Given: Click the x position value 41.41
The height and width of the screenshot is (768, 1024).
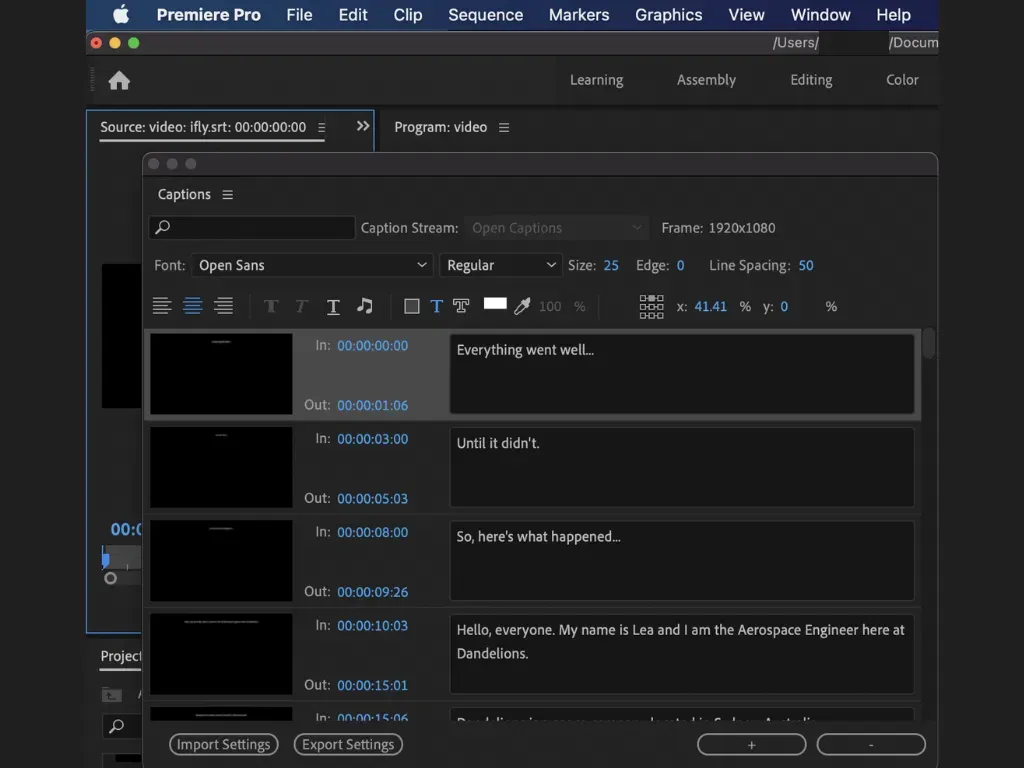Looking at the screenshot, I should click(x=711, y=306).
